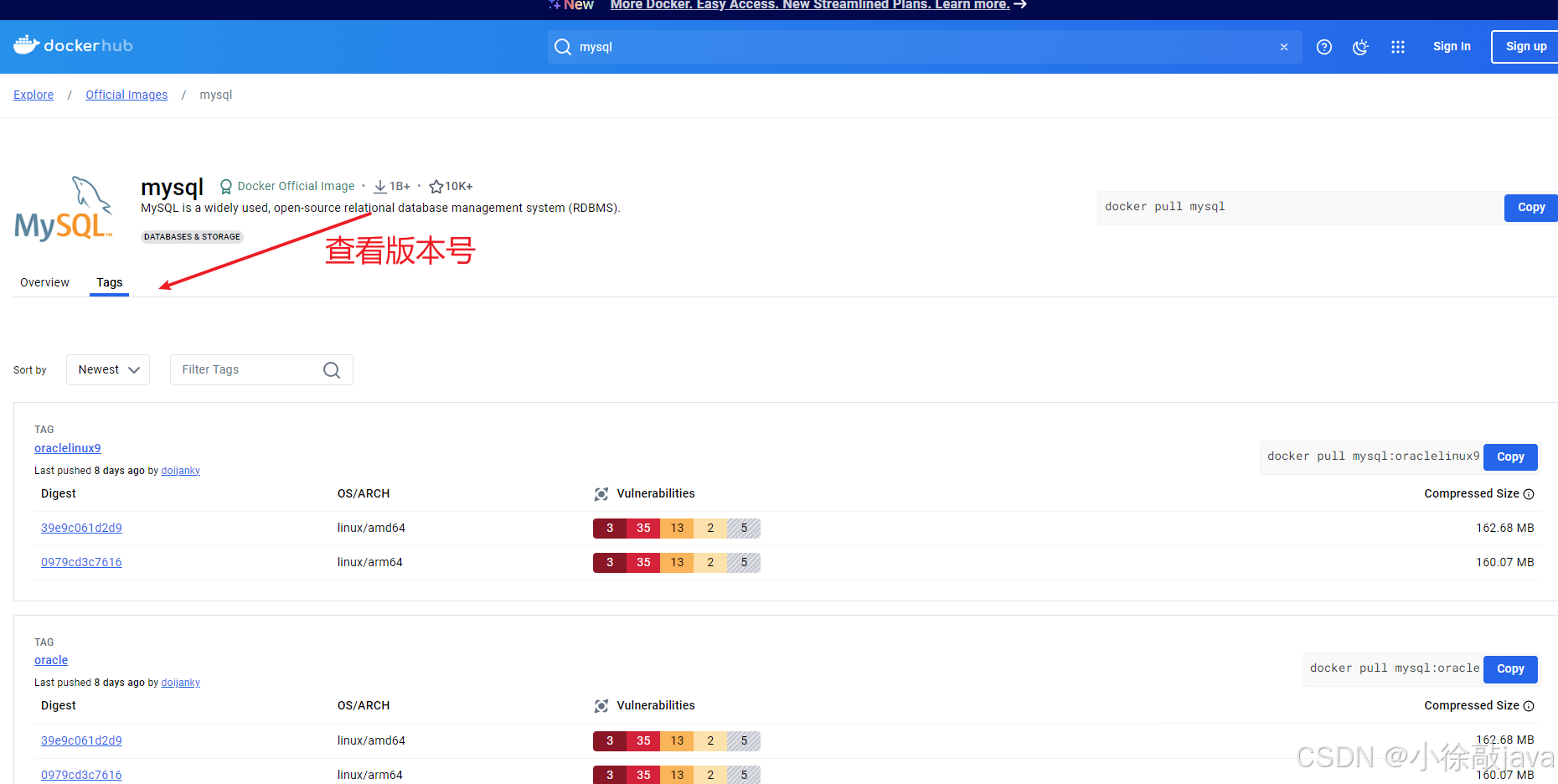1558x784 pixels.
Task: Click the DATABASES & STORAGE tag chip
Action: (192, 236)
